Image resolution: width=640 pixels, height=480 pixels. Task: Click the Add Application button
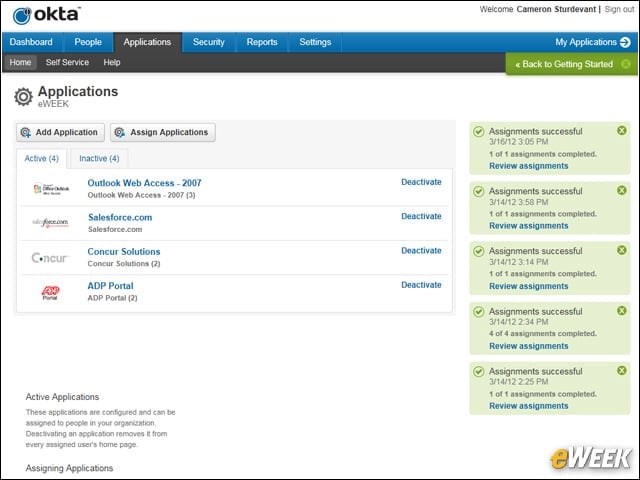(x=60, y=132)
